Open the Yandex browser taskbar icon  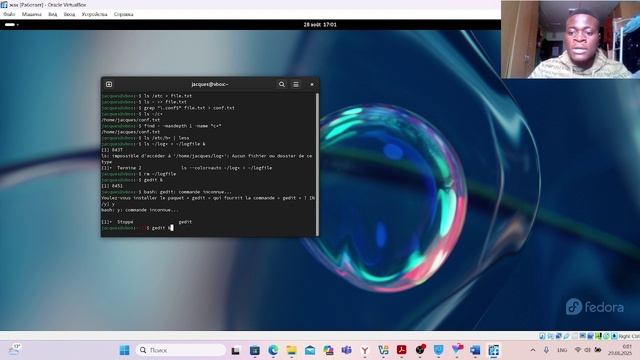[x=365, y=350]
